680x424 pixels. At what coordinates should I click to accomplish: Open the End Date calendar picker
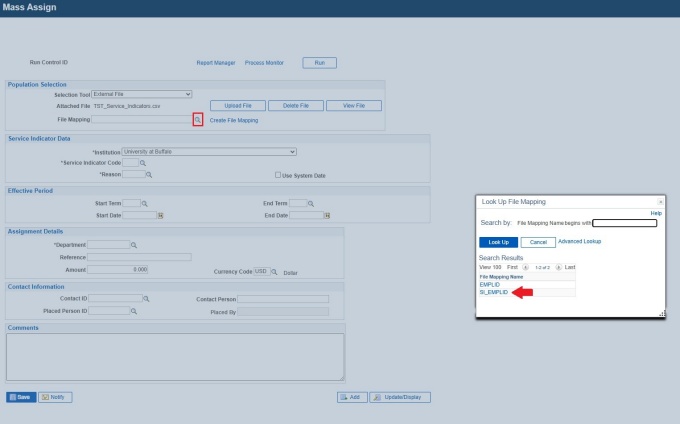328,215
